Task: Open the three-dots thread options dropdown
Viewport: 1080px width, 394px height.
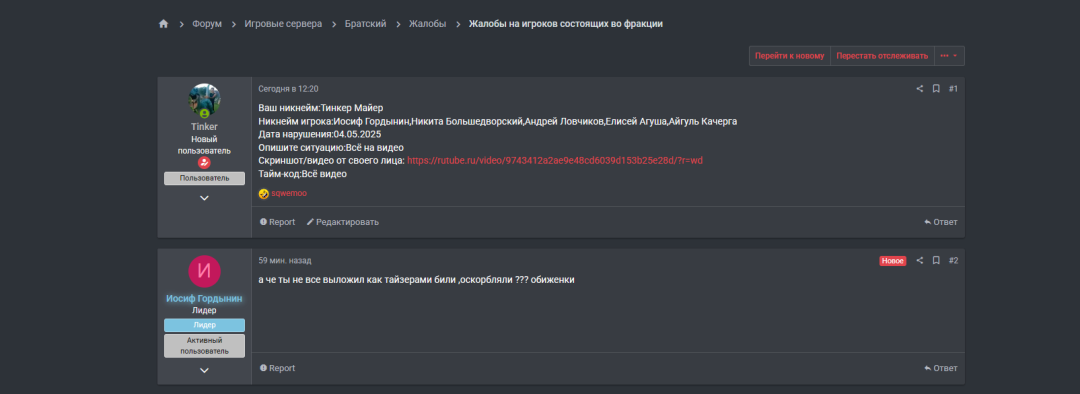Action: click(x=949, y=56)
